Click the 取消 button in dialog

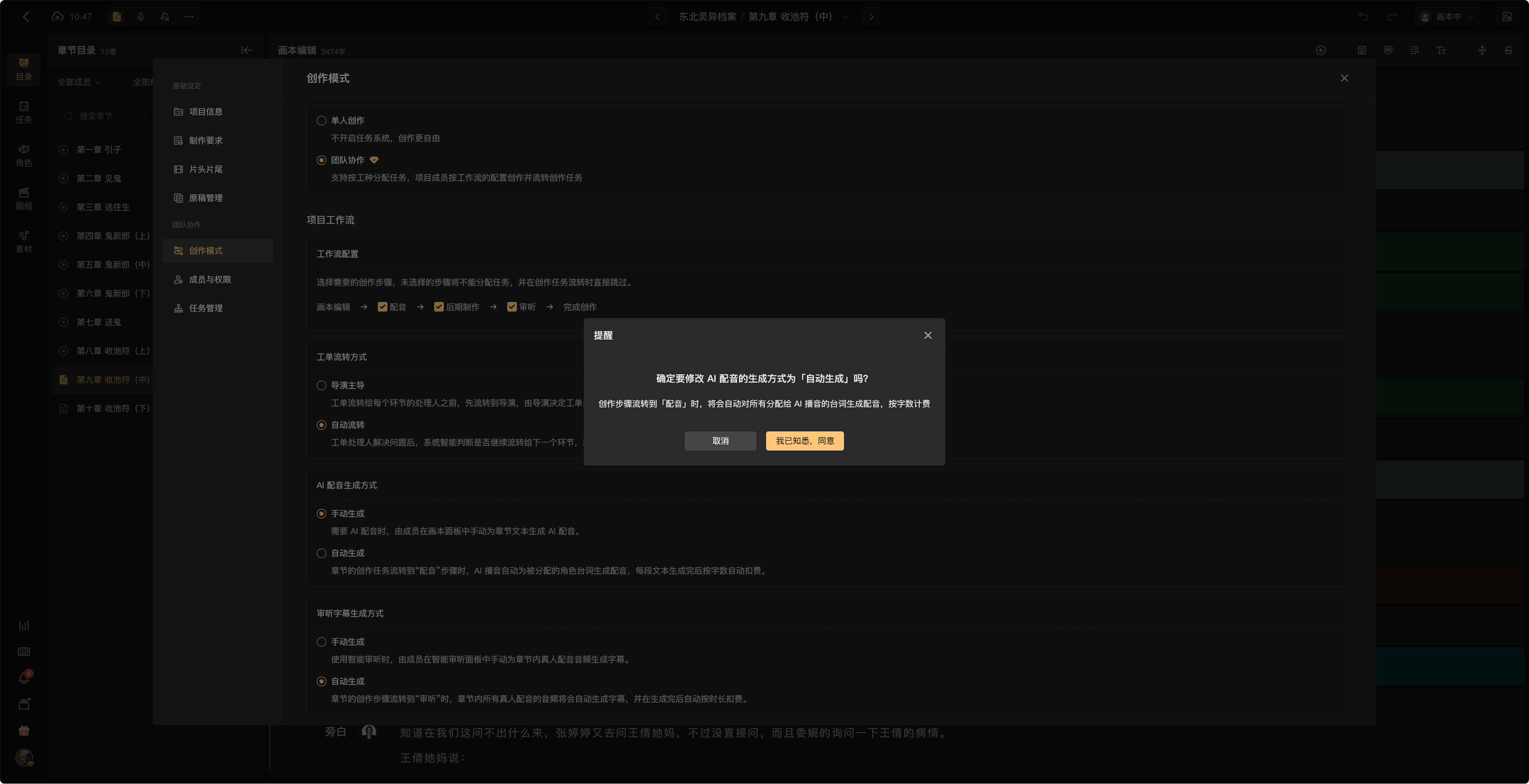721,441
